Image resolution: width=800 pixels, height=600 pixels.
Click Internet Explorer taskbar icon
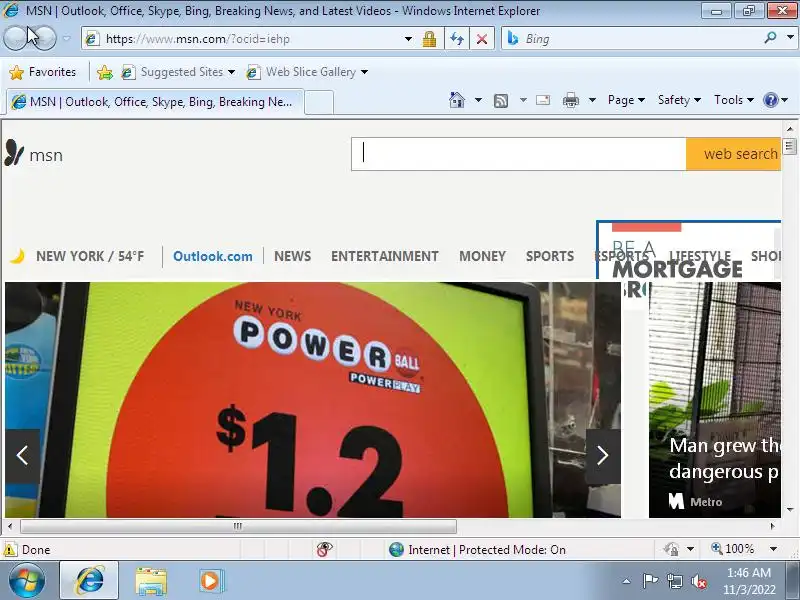89,581
